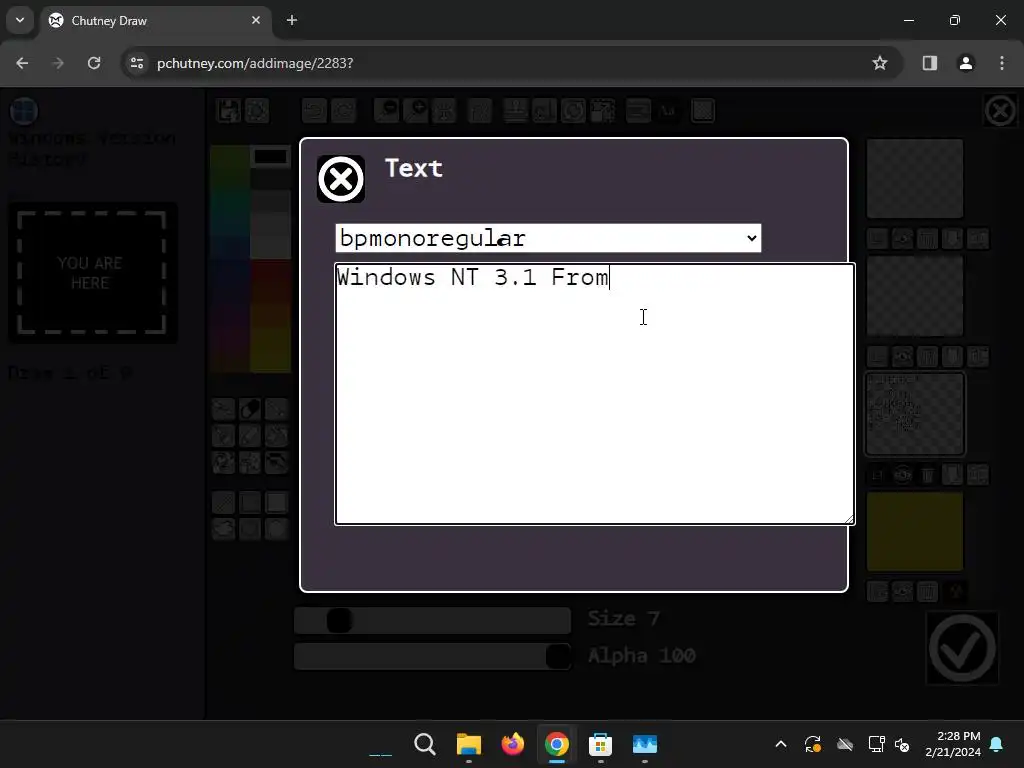
Task: Confirm with the large checkmark button
Action: coord(962,648)
